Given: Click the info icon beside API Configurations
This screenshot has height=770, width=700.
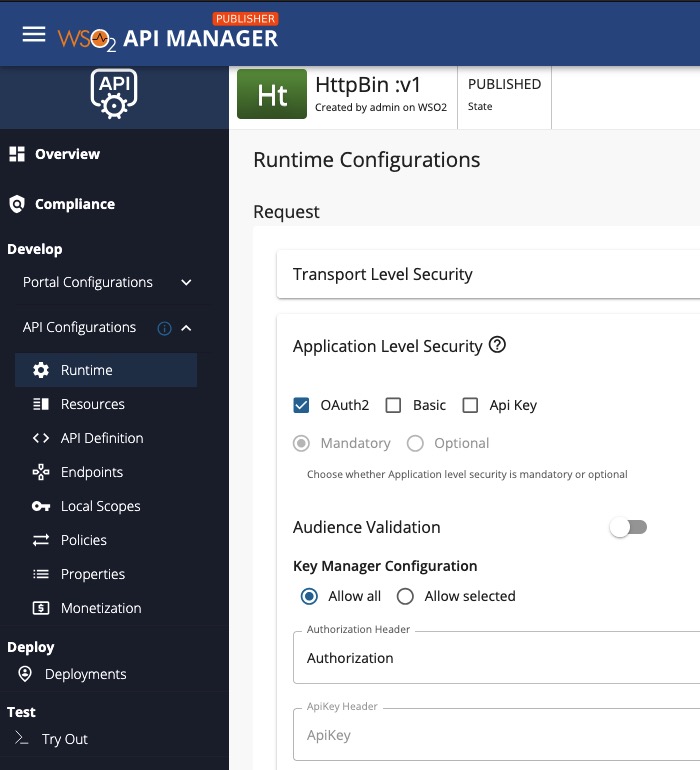Looking at the screenshot, I should (164, 328).
